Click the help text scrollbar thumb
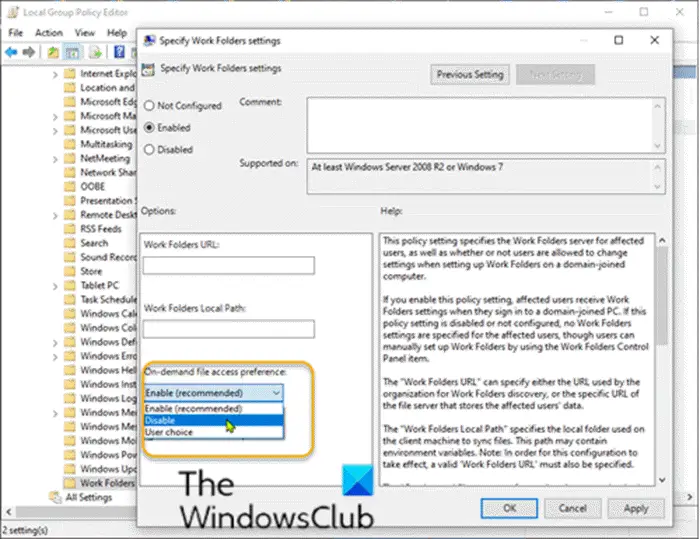This screenshot has height=539, width=700. pos(662,296)
